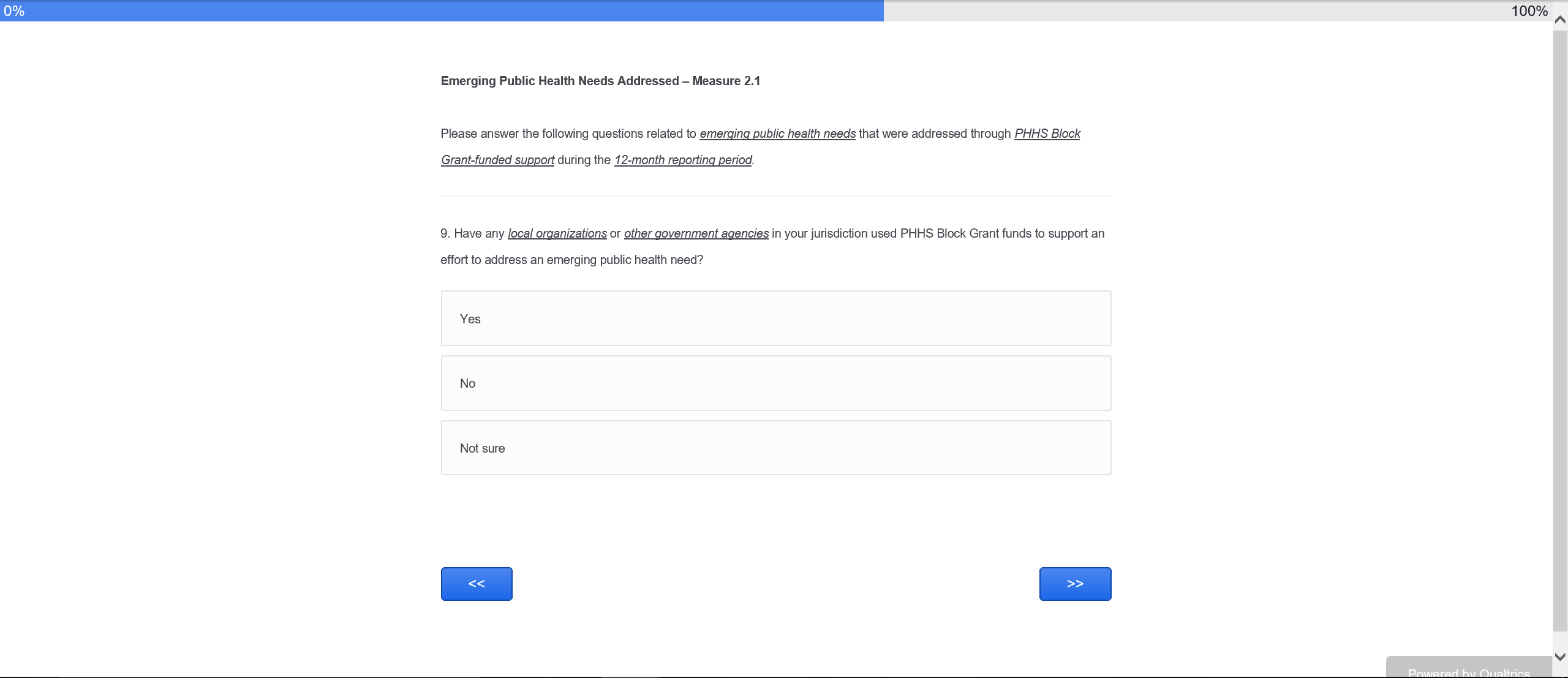Click the 100% progress label
The image size is (1568, 678).
click(1529, 11)
